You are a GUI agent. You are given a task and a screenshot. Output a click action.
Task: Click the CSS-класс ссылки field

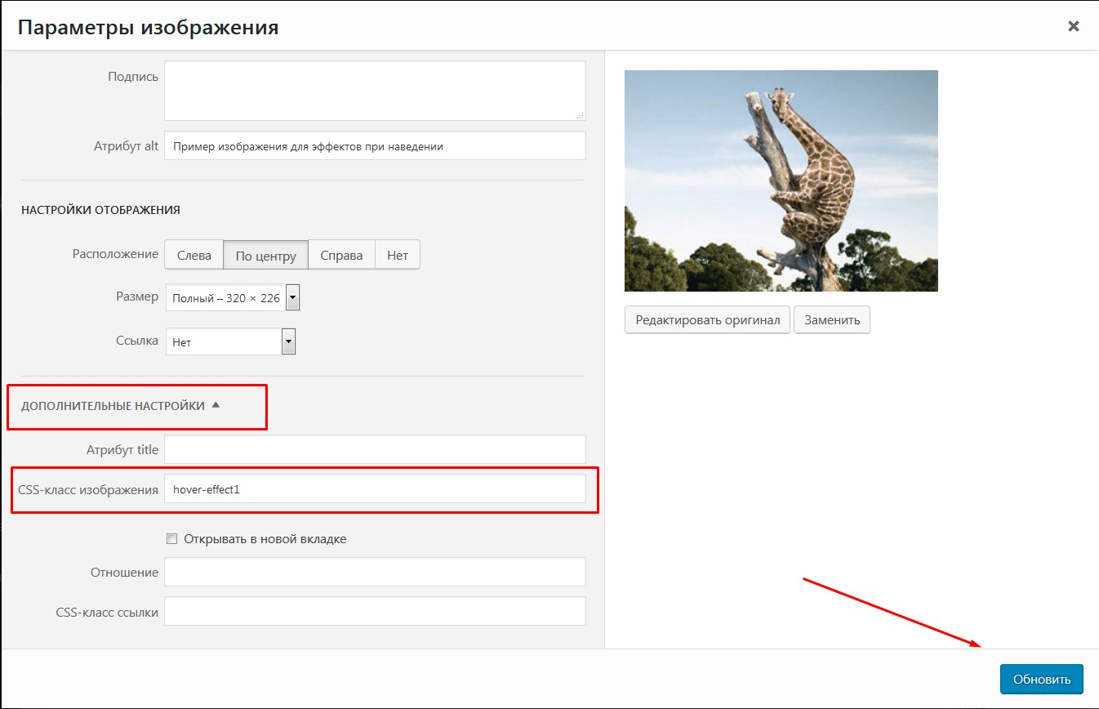[x=374, y=612]
